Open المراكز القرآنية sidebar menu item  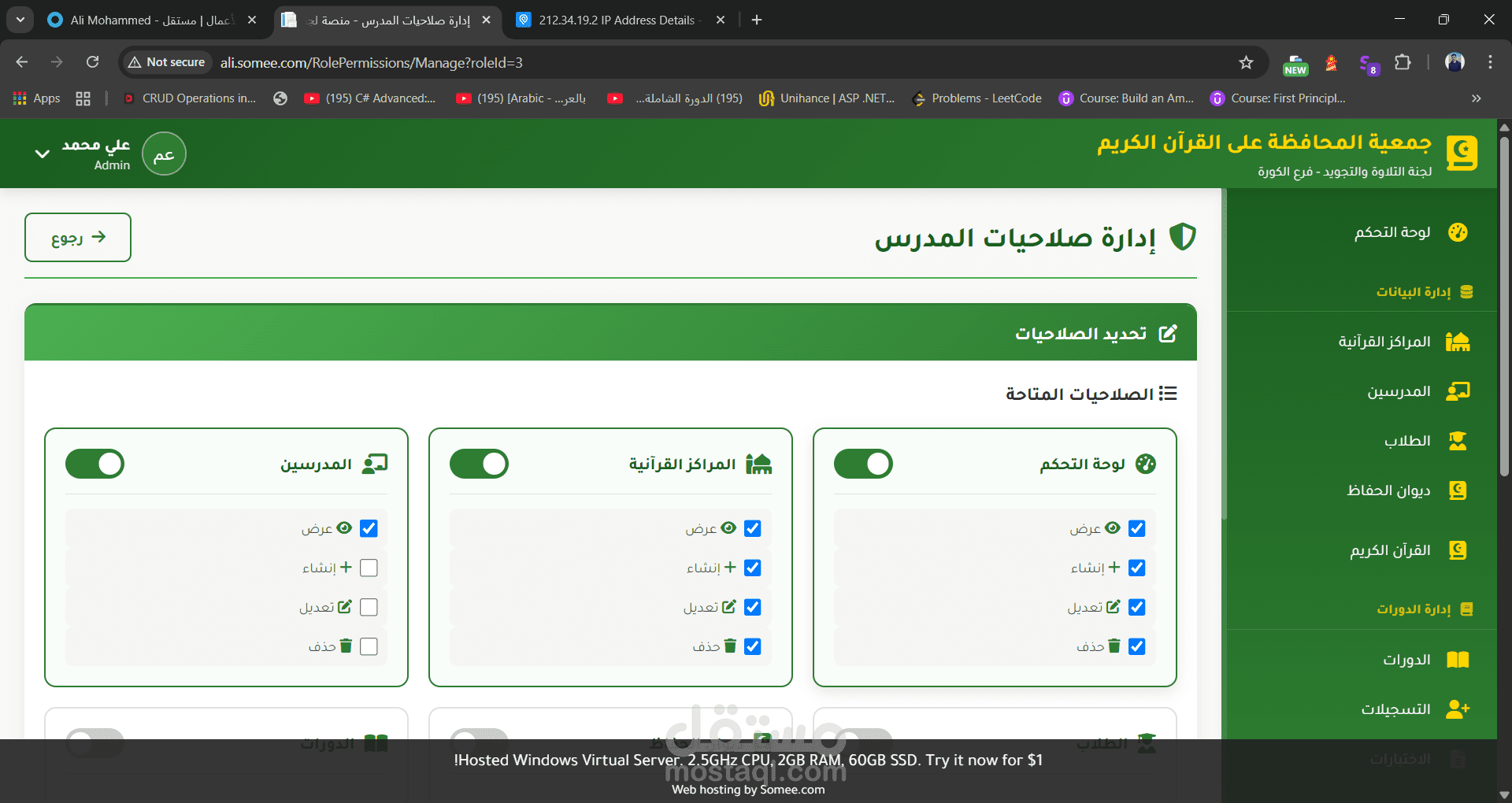(1362, 342)
